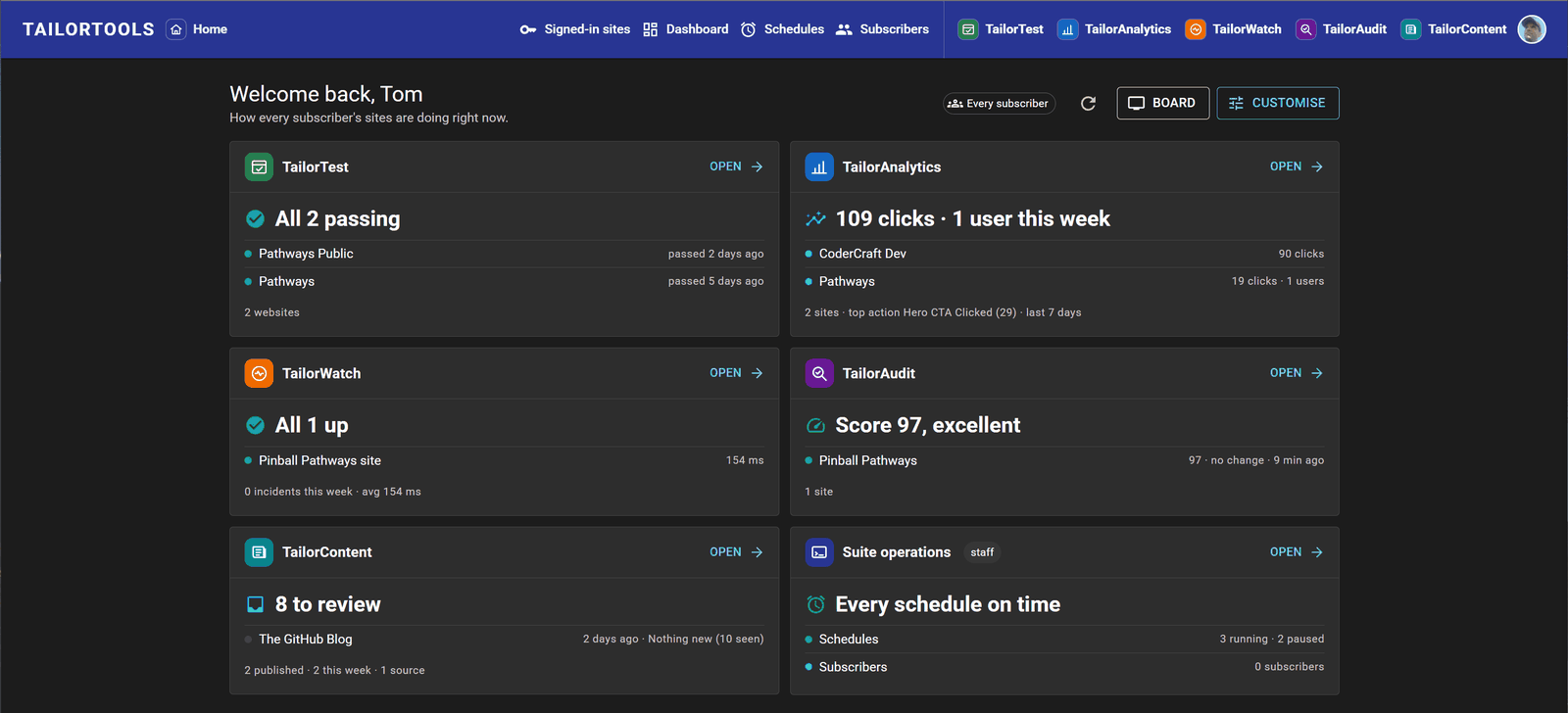Click the Suite operations terminal icon
The image size is (1568, 713).
coord(819,552)
